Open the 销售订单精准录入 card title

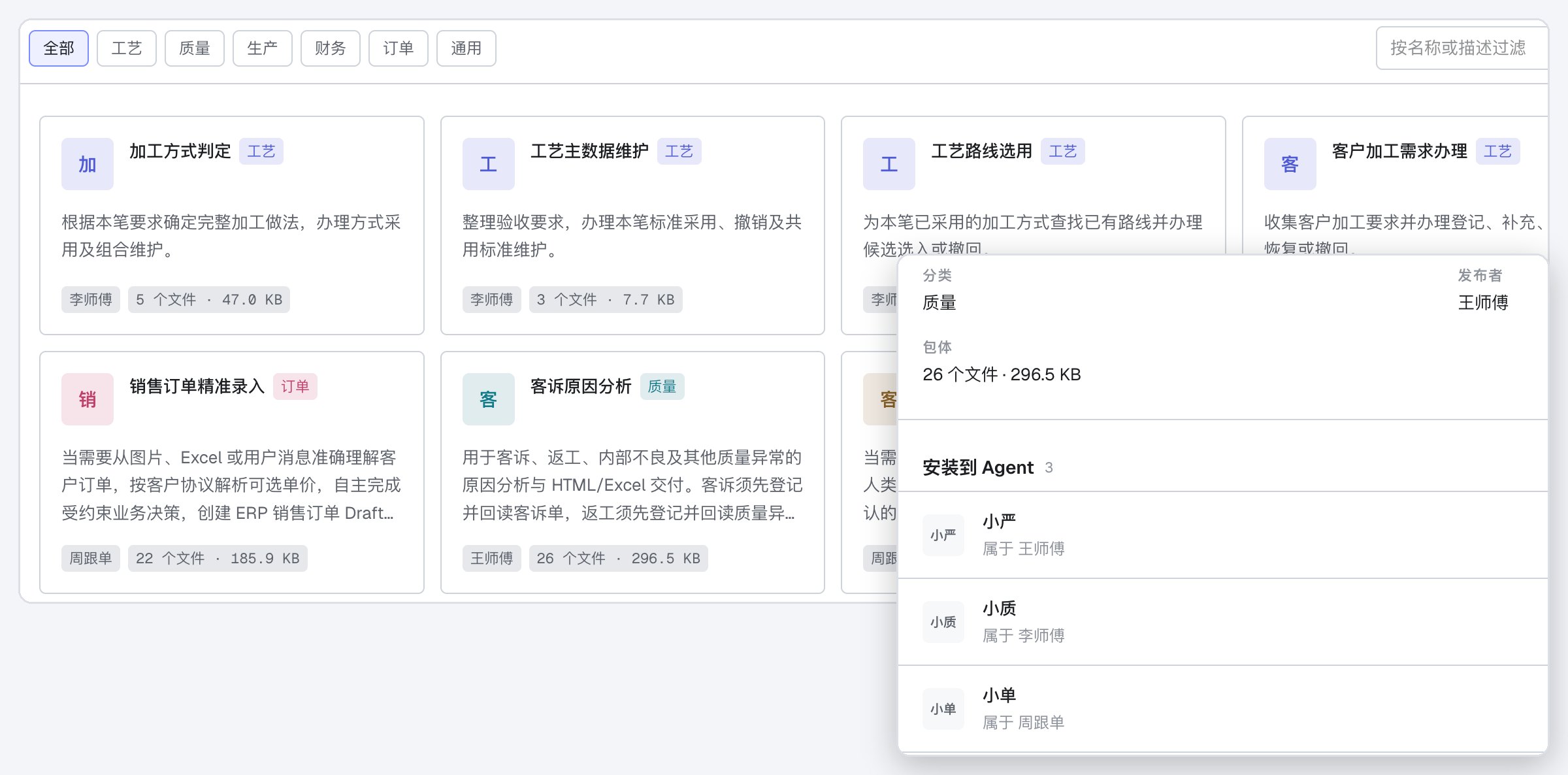click(x=197, y=386)
